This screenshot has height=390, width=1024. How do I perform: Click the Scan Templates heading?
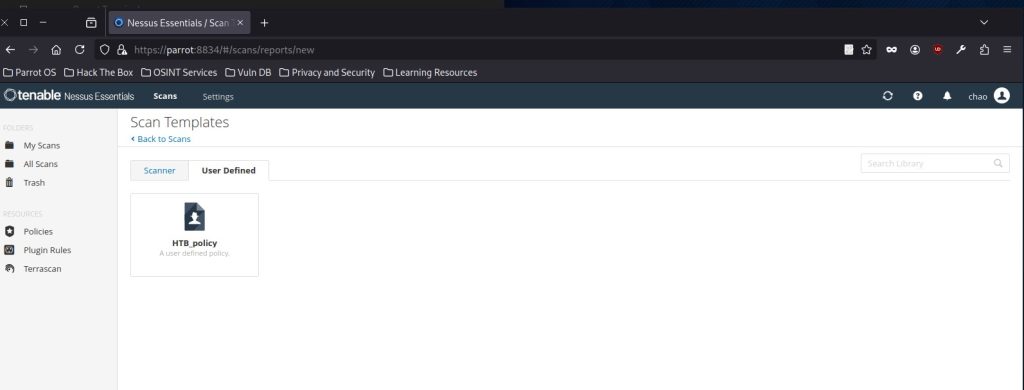click(180, 122)
